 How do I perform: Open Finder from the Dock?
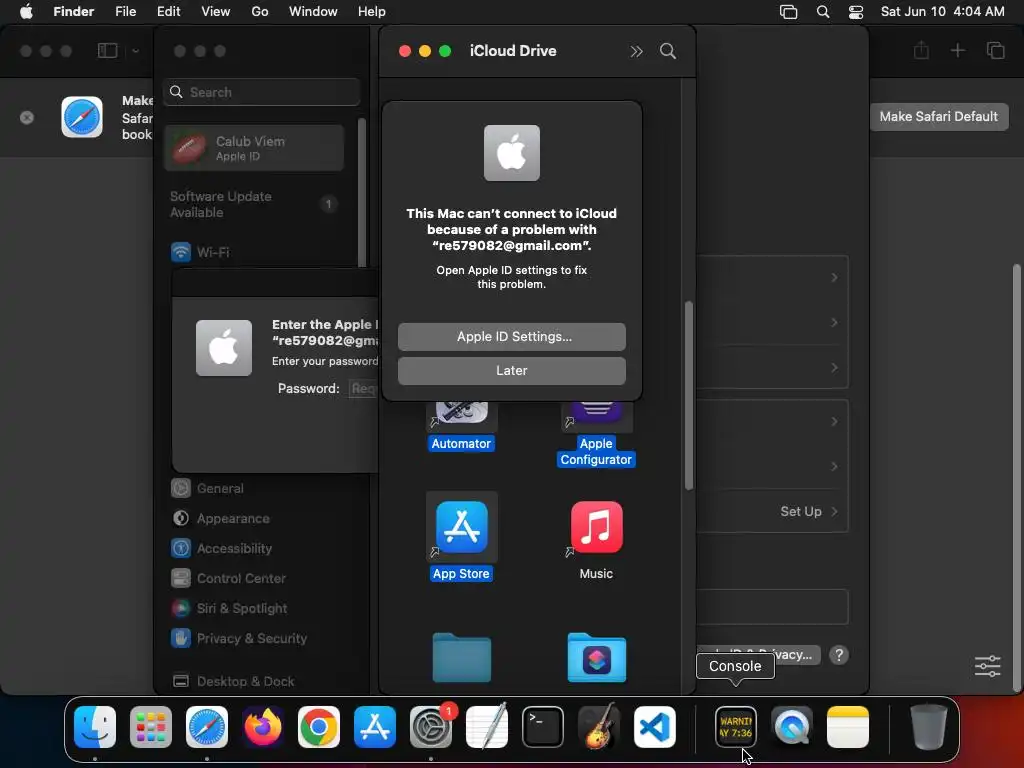[95, 727]
